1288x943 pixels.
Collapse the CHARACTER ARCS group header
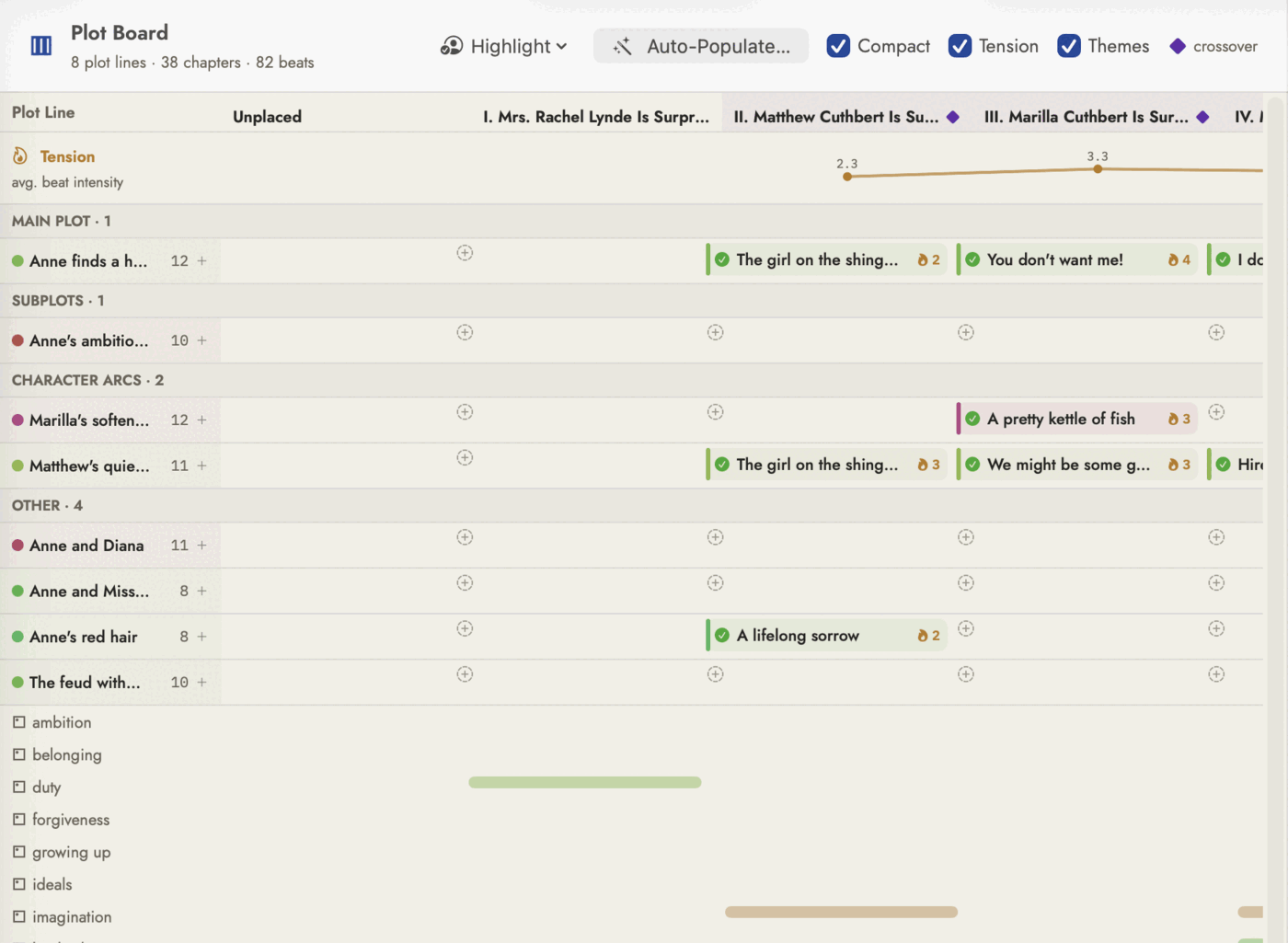(87, 380)
